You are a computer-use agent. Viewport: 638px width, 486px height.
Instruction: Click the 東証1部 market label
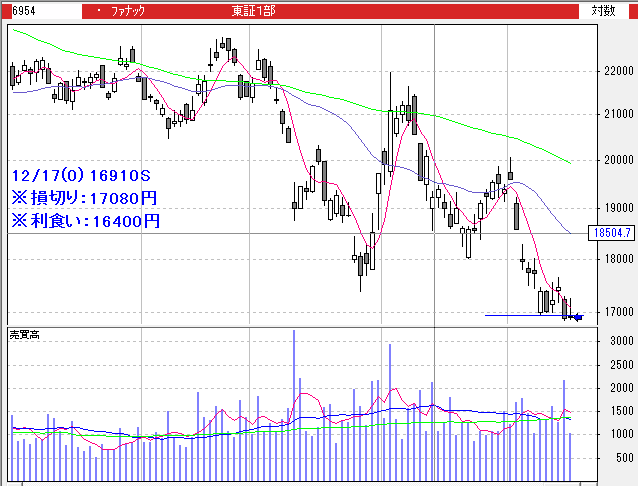[x=254, y=11]
